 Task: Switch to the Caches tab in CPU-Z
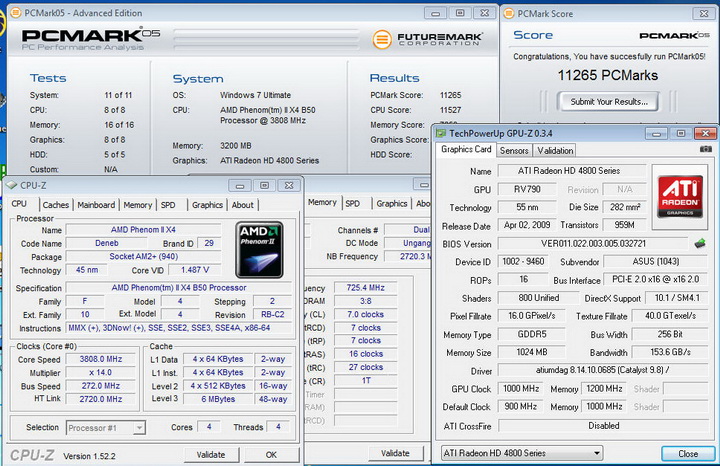pos(56,205)
